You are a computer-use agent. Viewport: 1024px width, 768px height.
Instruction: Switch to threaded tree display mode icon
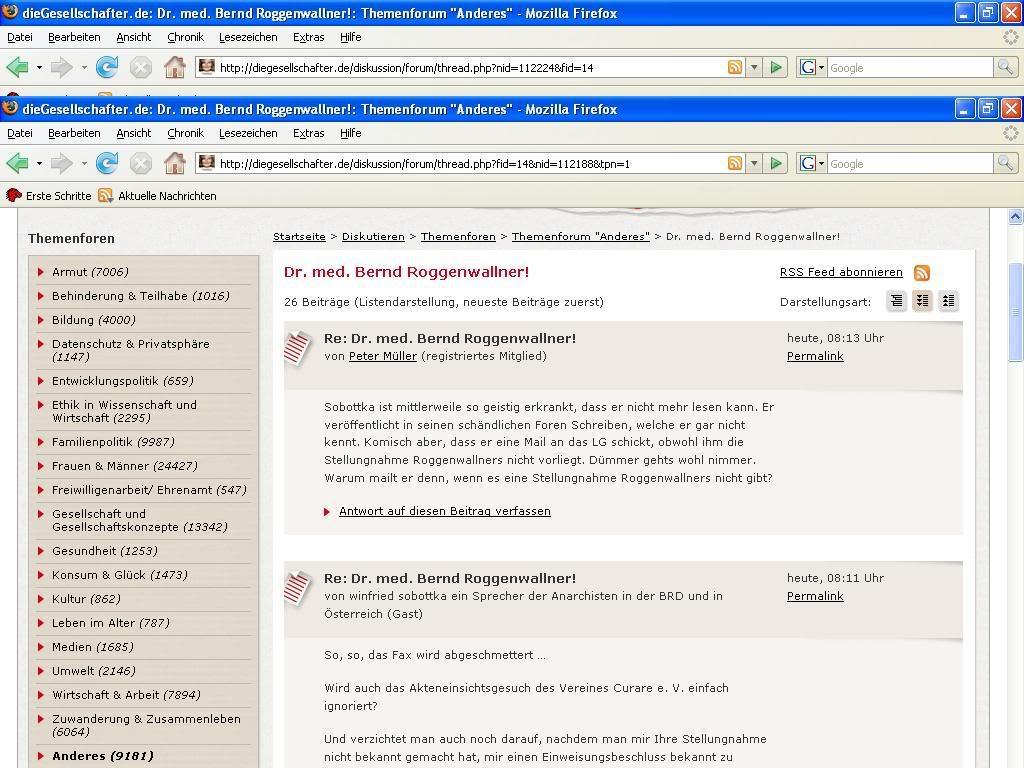896,301
